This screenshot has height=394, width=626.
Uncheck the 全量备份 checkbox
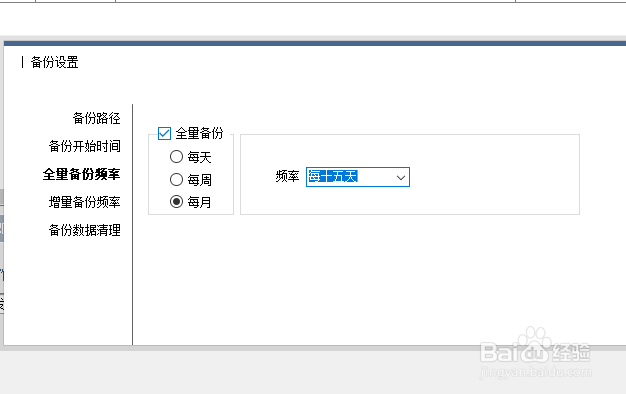(x=164, y=133)
